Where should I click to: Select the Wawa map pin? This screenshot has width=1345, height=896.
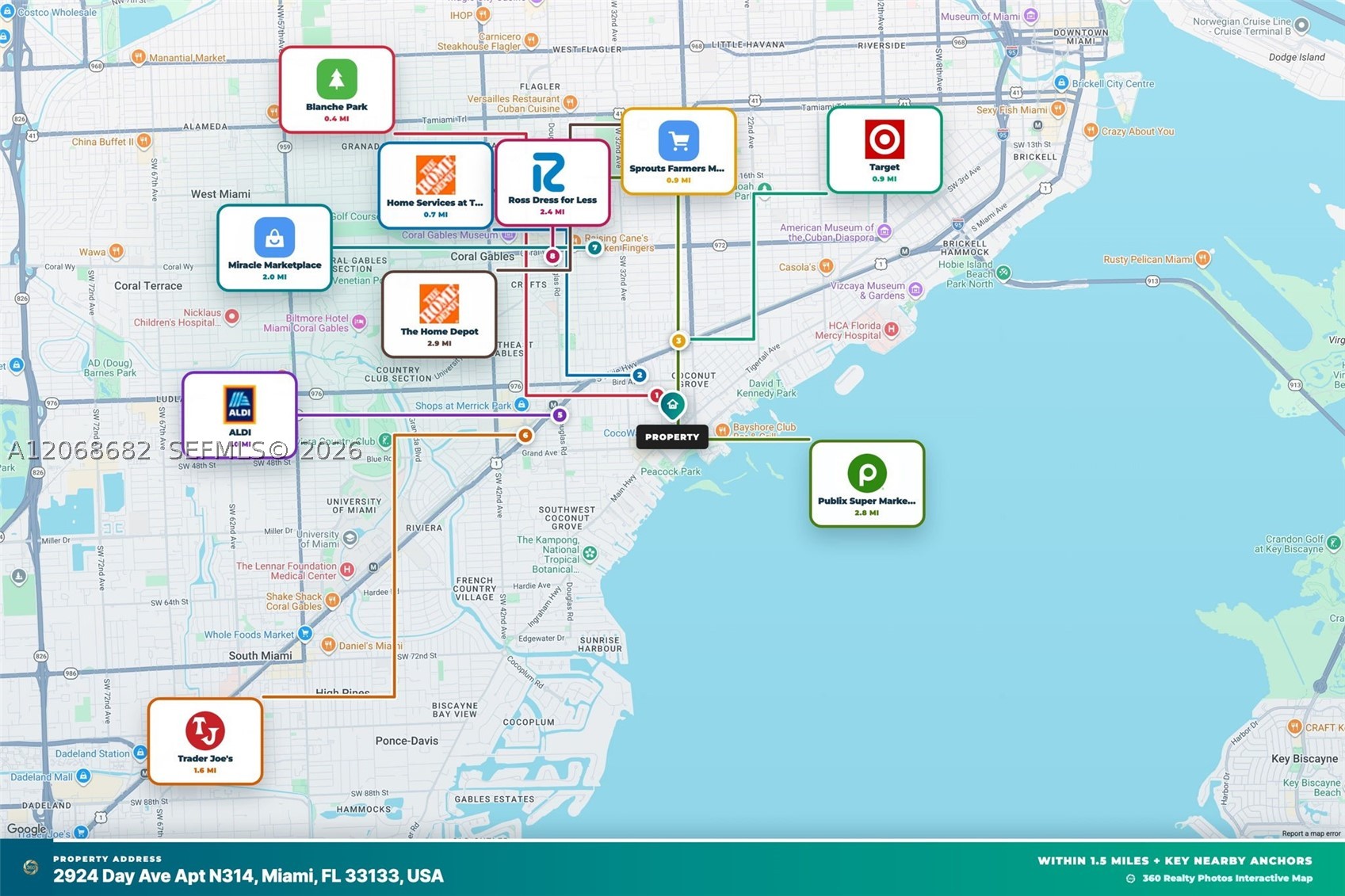(x=117, y=252)
